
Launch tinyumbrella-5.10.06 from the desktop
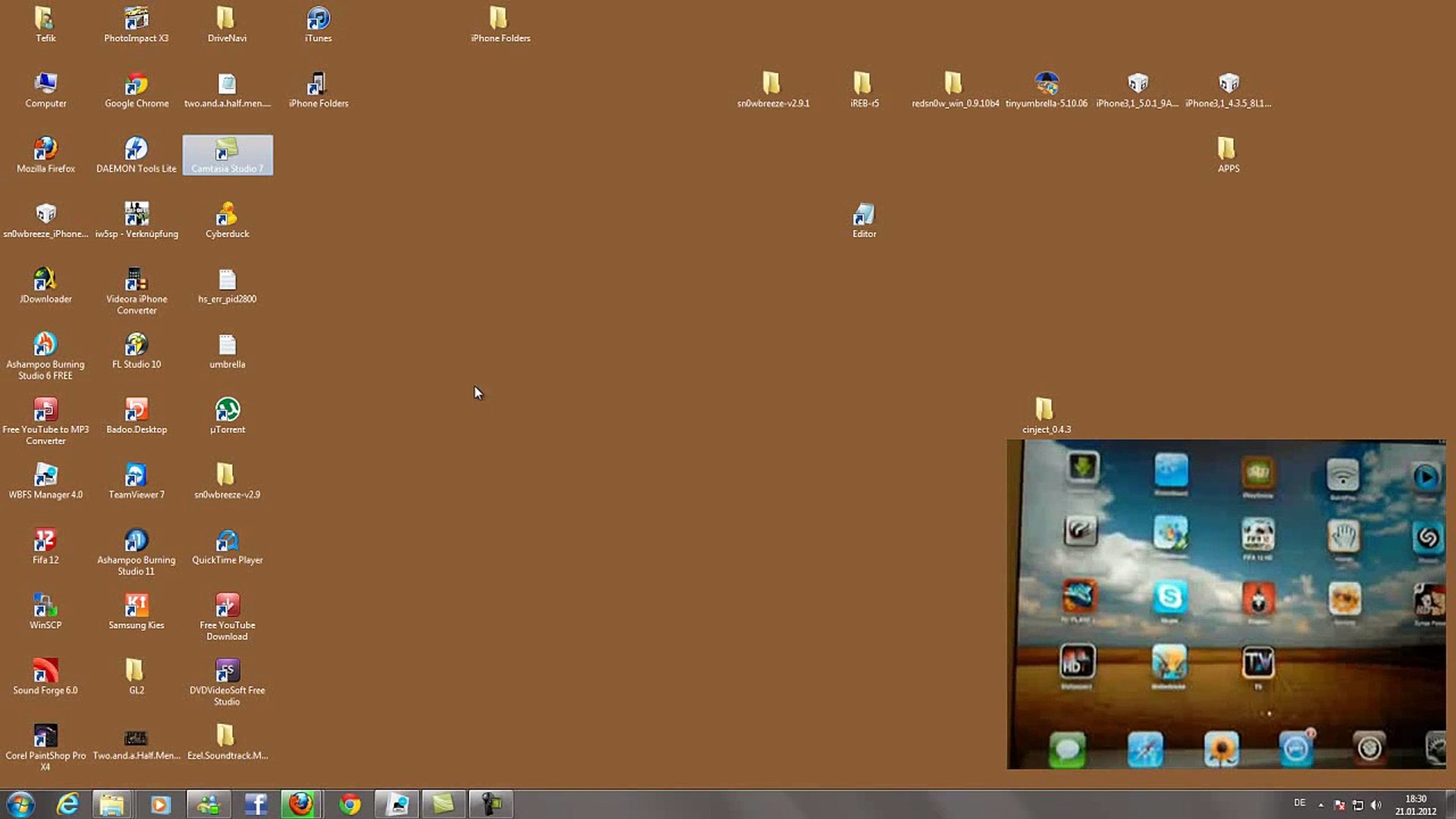point(1046,90)
